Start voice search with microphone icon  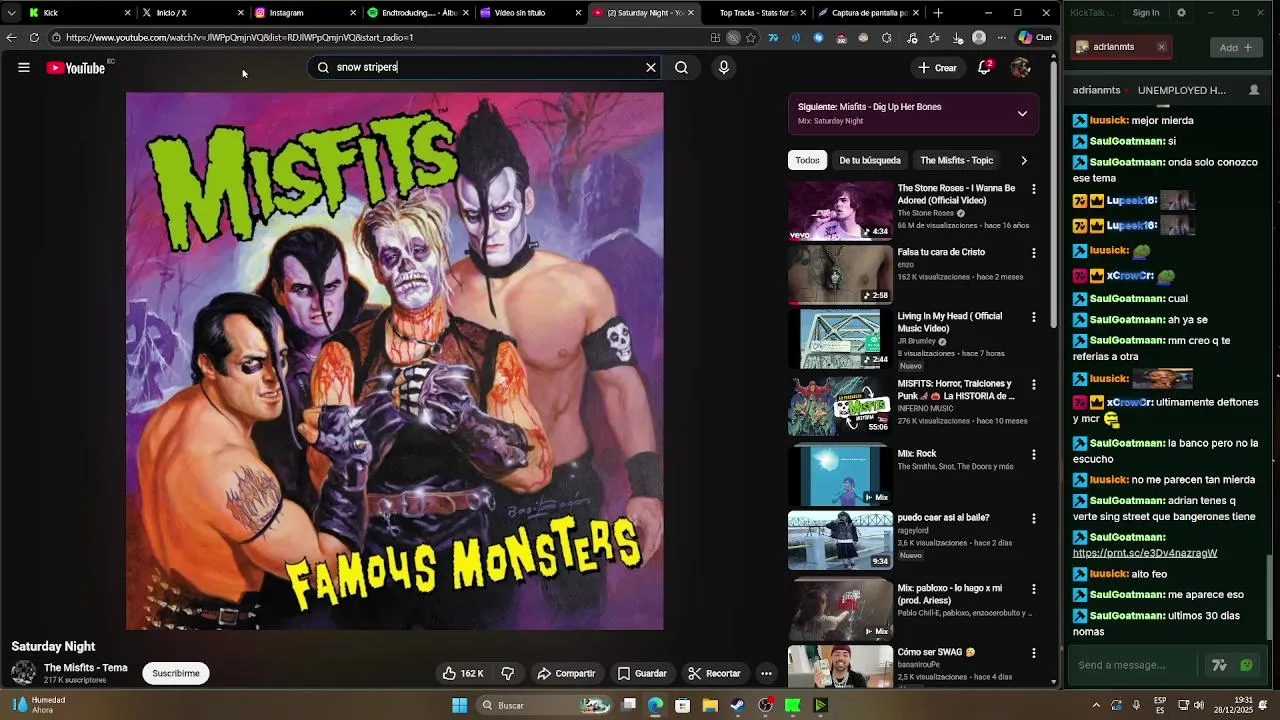(x=724, y=67)
